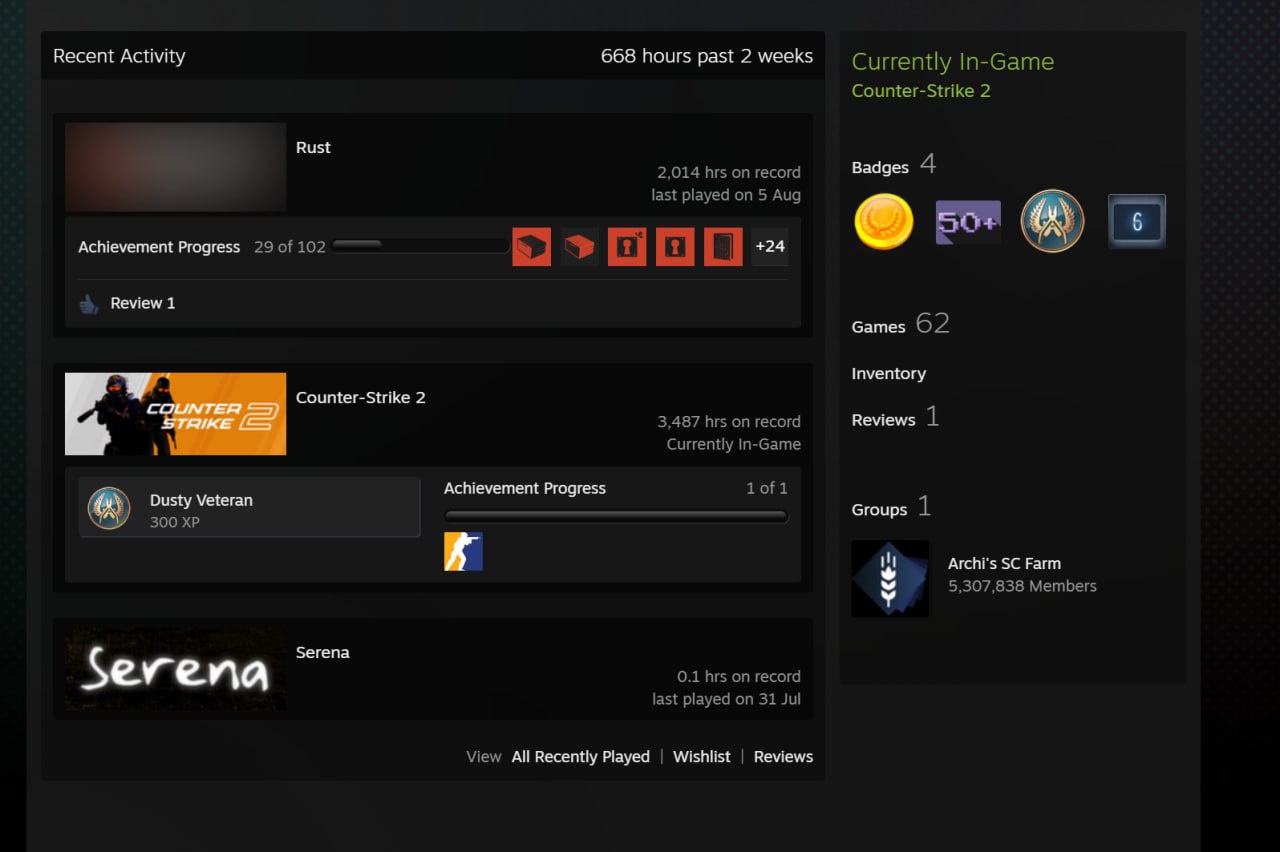The width and height of the screenshot is (1280, 852).
Task: Click the 668 hours past 2 weeks text
Action: (707, 56)
